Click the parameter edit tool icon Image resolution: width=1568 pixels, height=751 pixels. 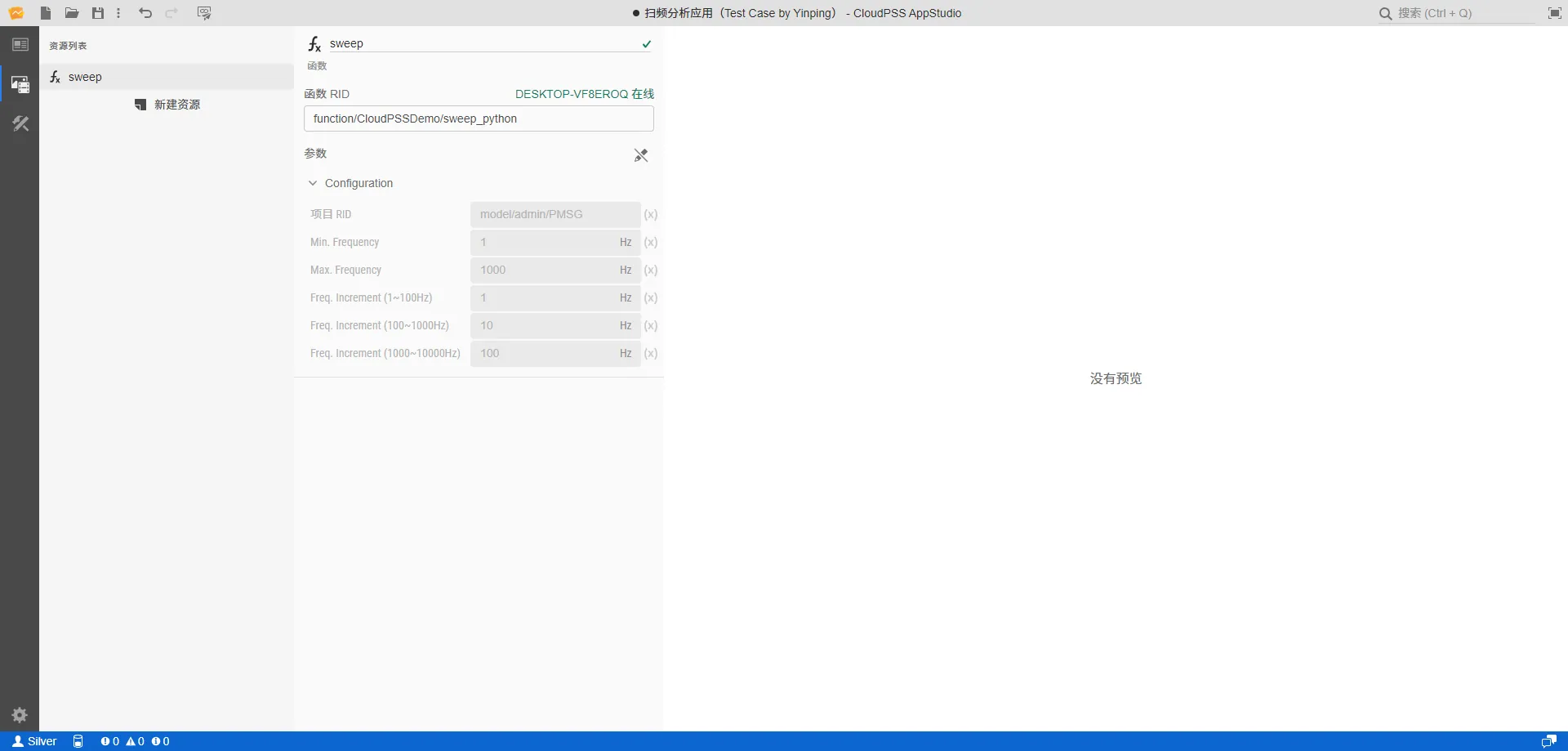pyautogui.click(x=641, y=155)
